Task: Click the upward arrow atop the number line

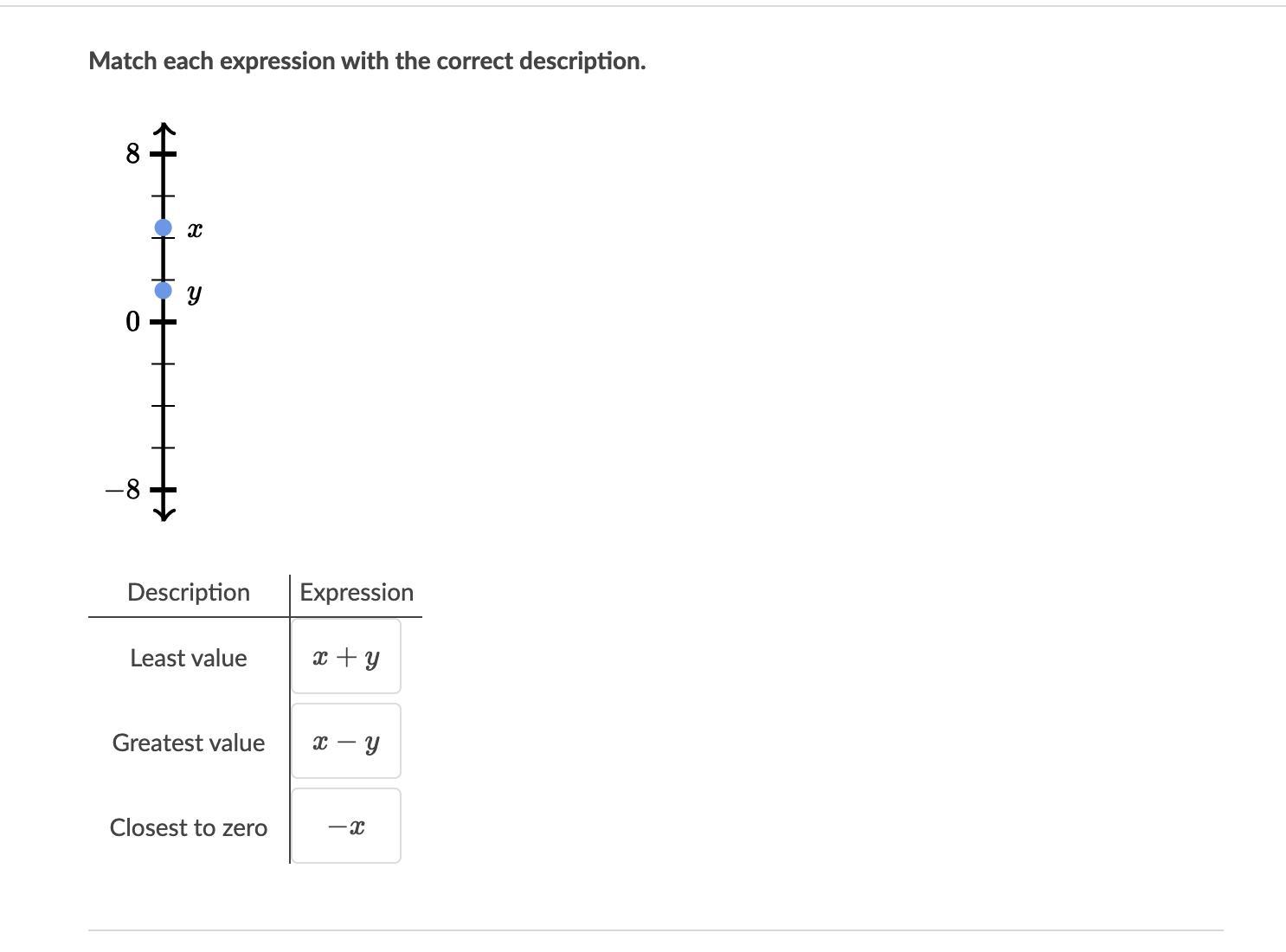Action: [x=164, y=130]
